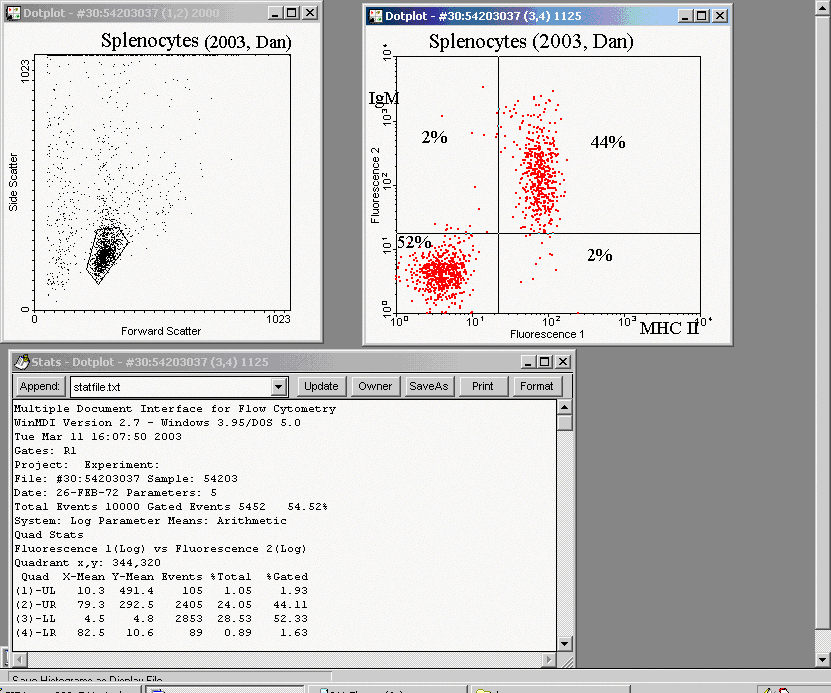This screenshot has width=831, height=693.
Task: Click the Append button in Stats
Action: tap(41, 386)
